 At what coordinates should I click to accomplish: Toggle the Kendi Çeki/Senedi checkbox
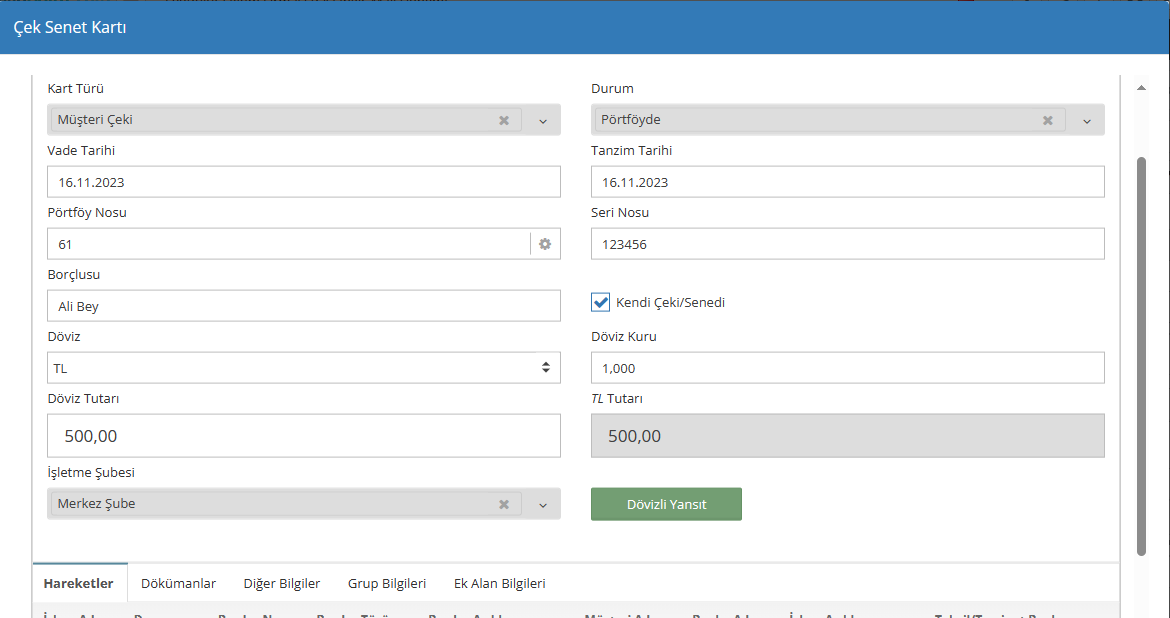(x=601, y=302)
